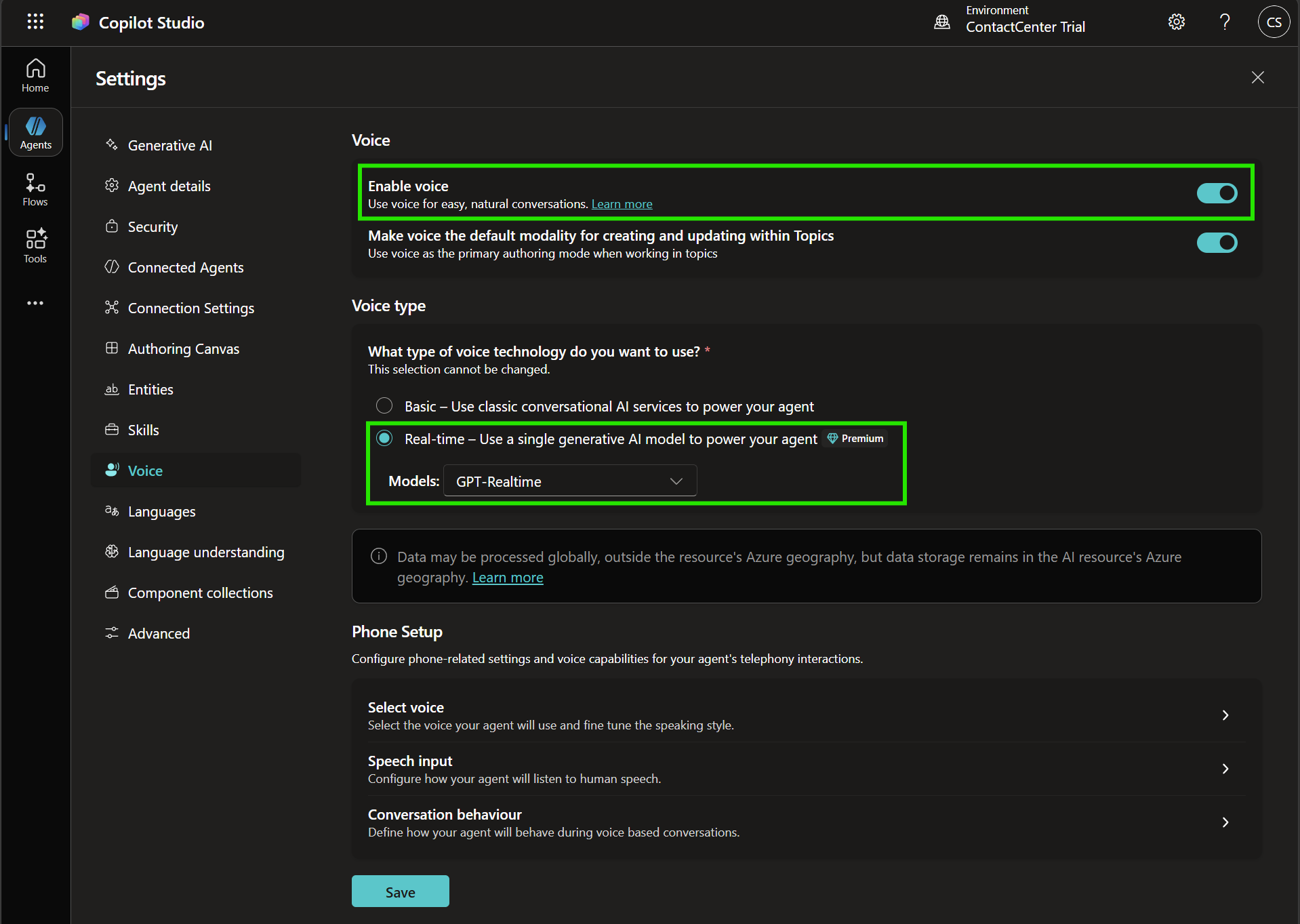
Task: Open Component collections settings
Action: 196,592
